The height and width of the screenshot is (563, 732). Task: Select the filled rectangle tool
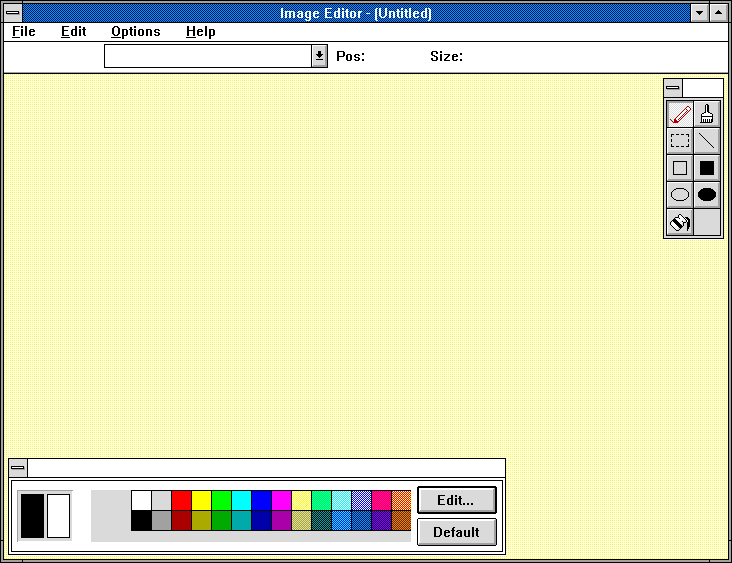pyautogui.click(x=707, y=168)
